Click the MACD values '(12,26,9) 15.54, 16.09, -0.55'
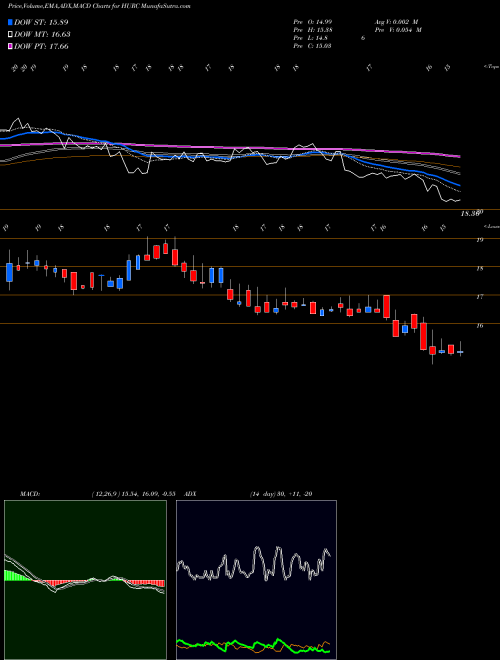 [133, 494]
